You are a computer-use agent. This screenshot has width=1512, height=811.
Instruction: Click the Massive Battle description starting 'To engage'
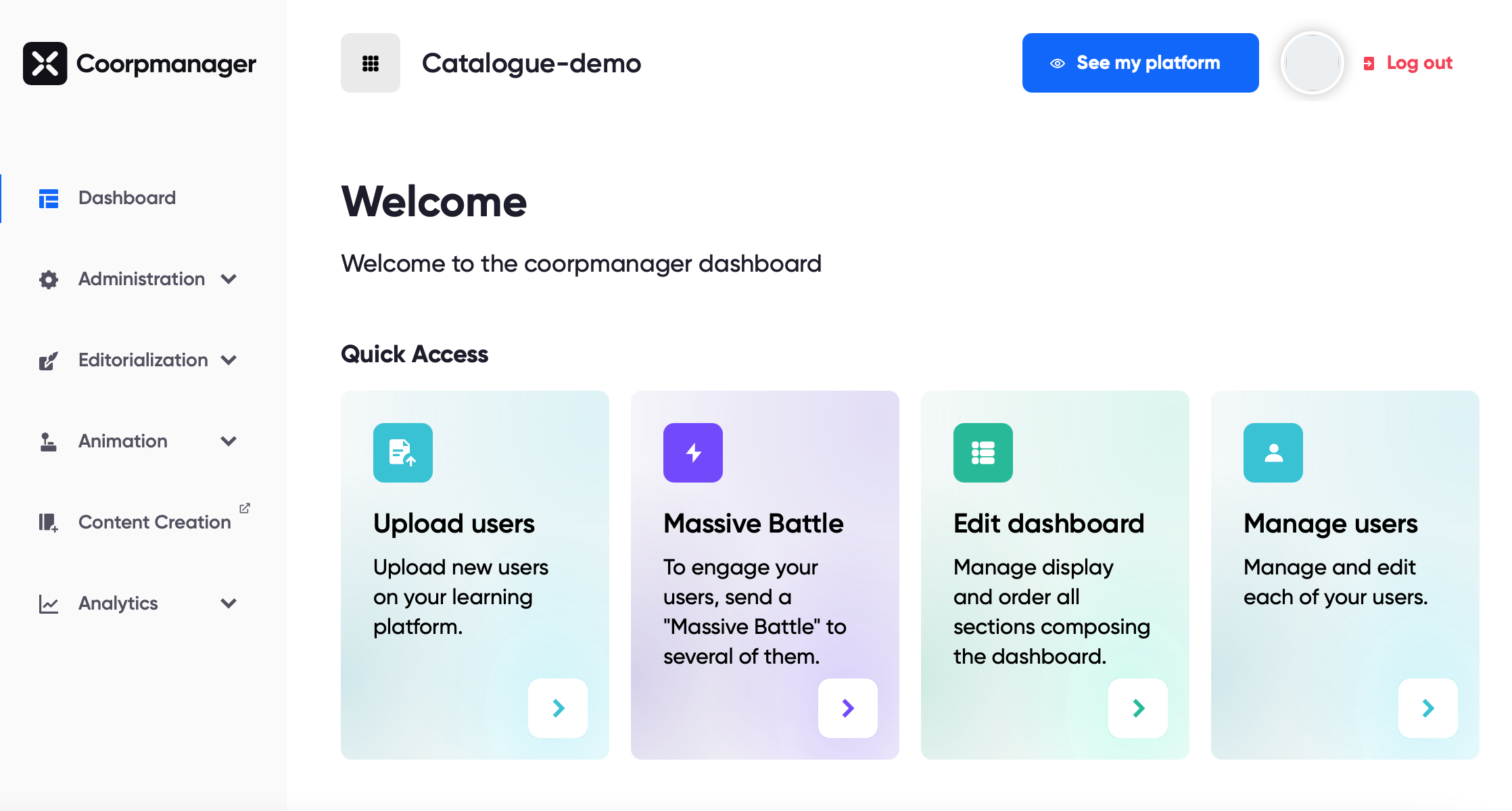[x=755, y=612]
